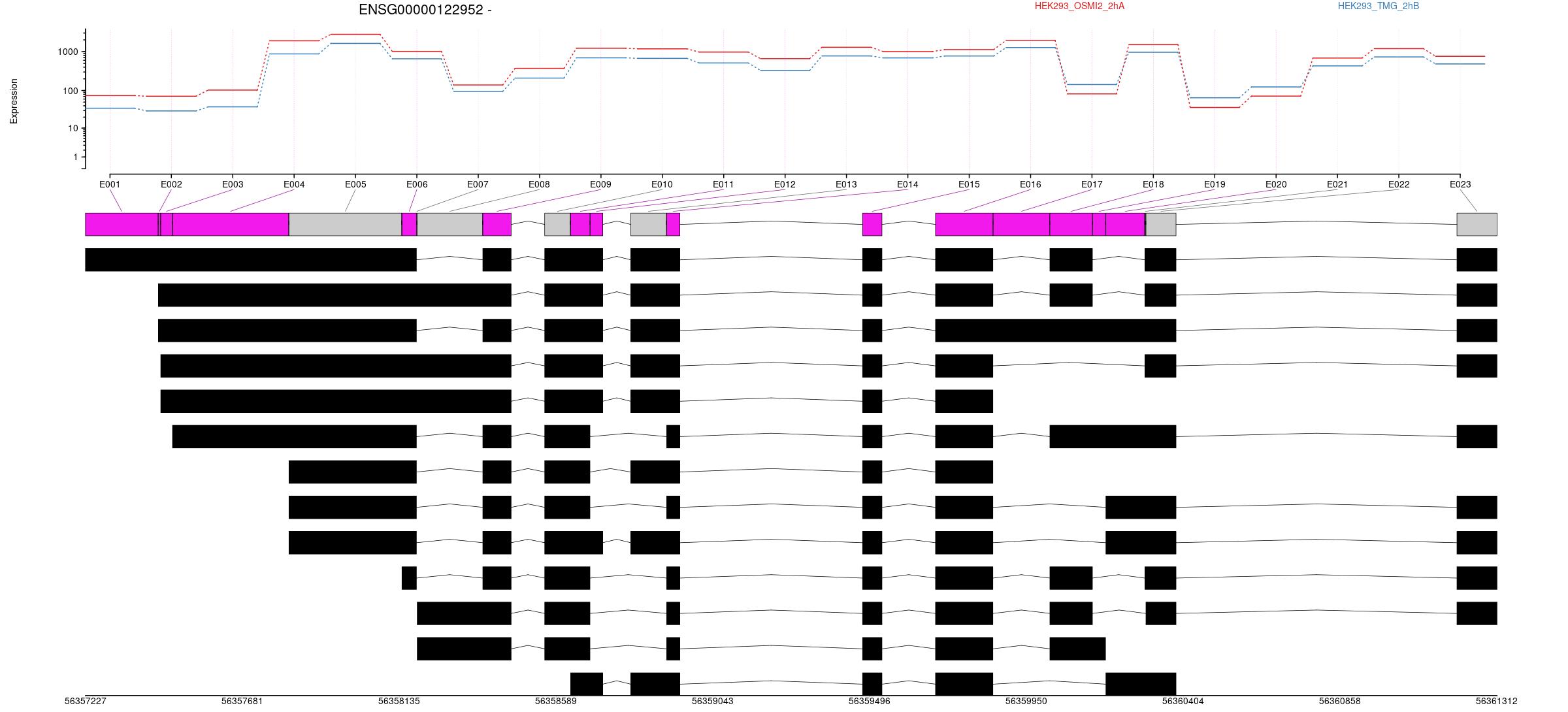
Task: Click exon label E007
Action: [478, 184]
